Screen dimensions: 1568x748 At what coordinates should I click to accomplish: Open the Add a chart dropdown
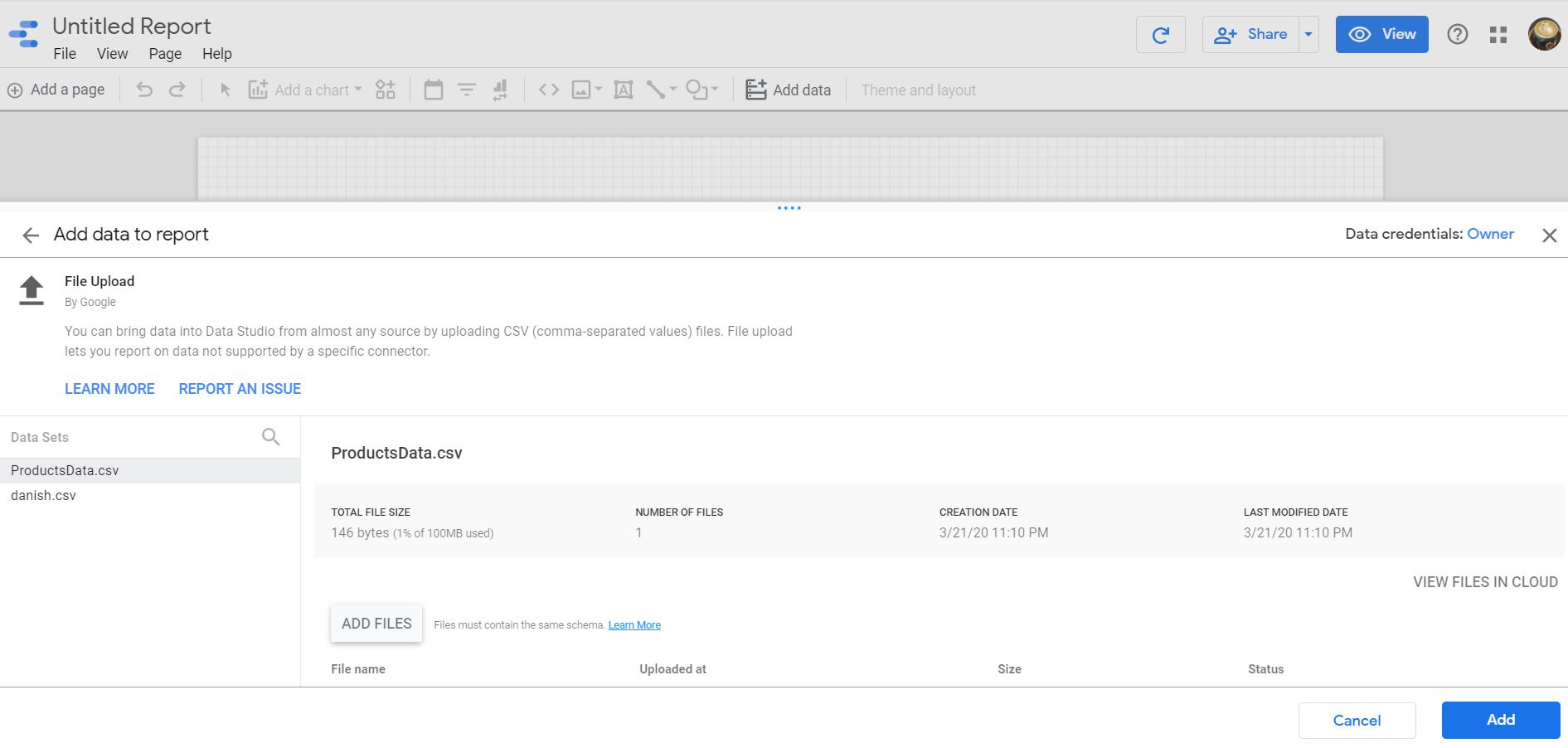[x=305, y=90]
